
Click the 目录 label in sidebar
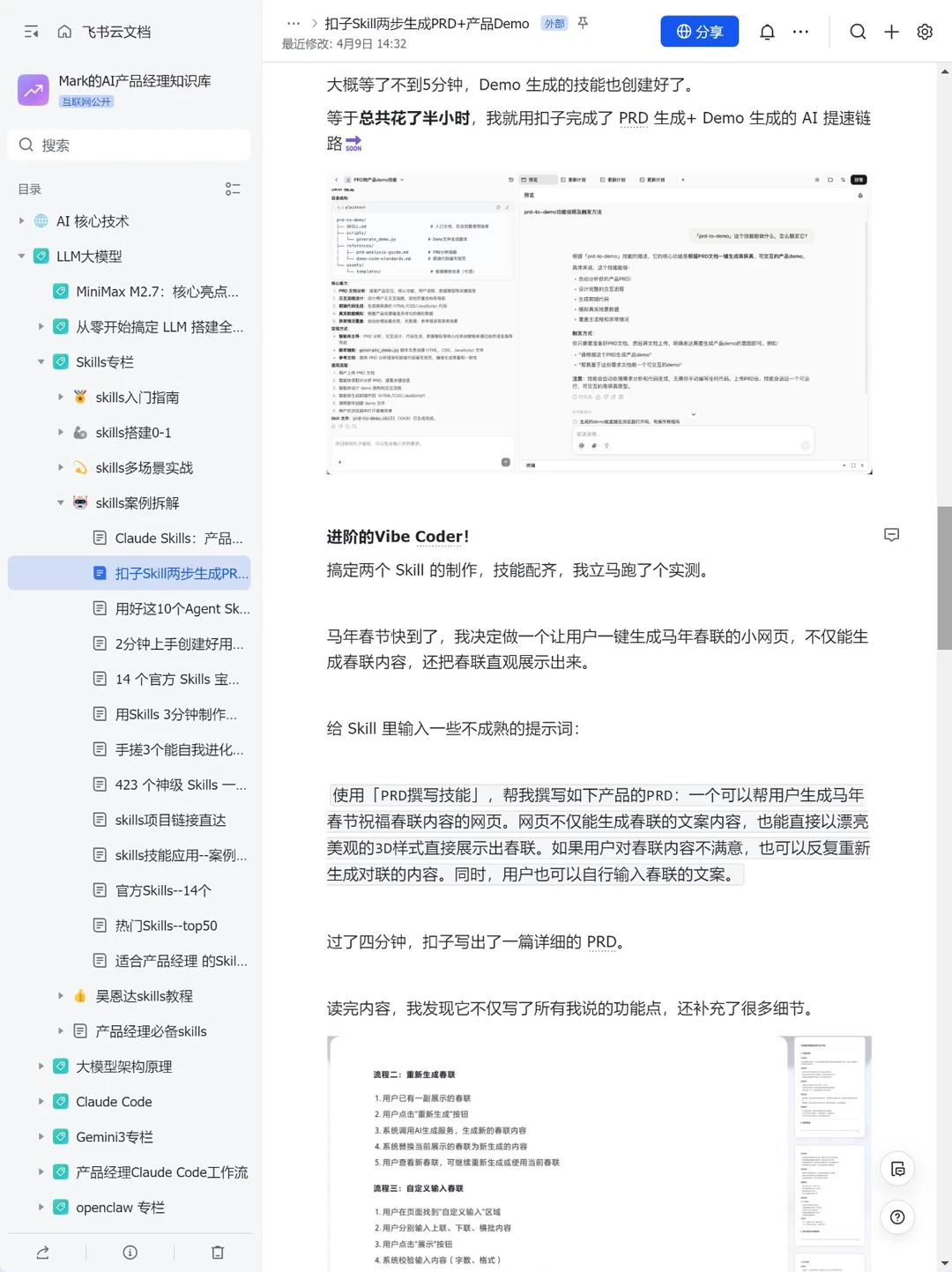point(30,190)
